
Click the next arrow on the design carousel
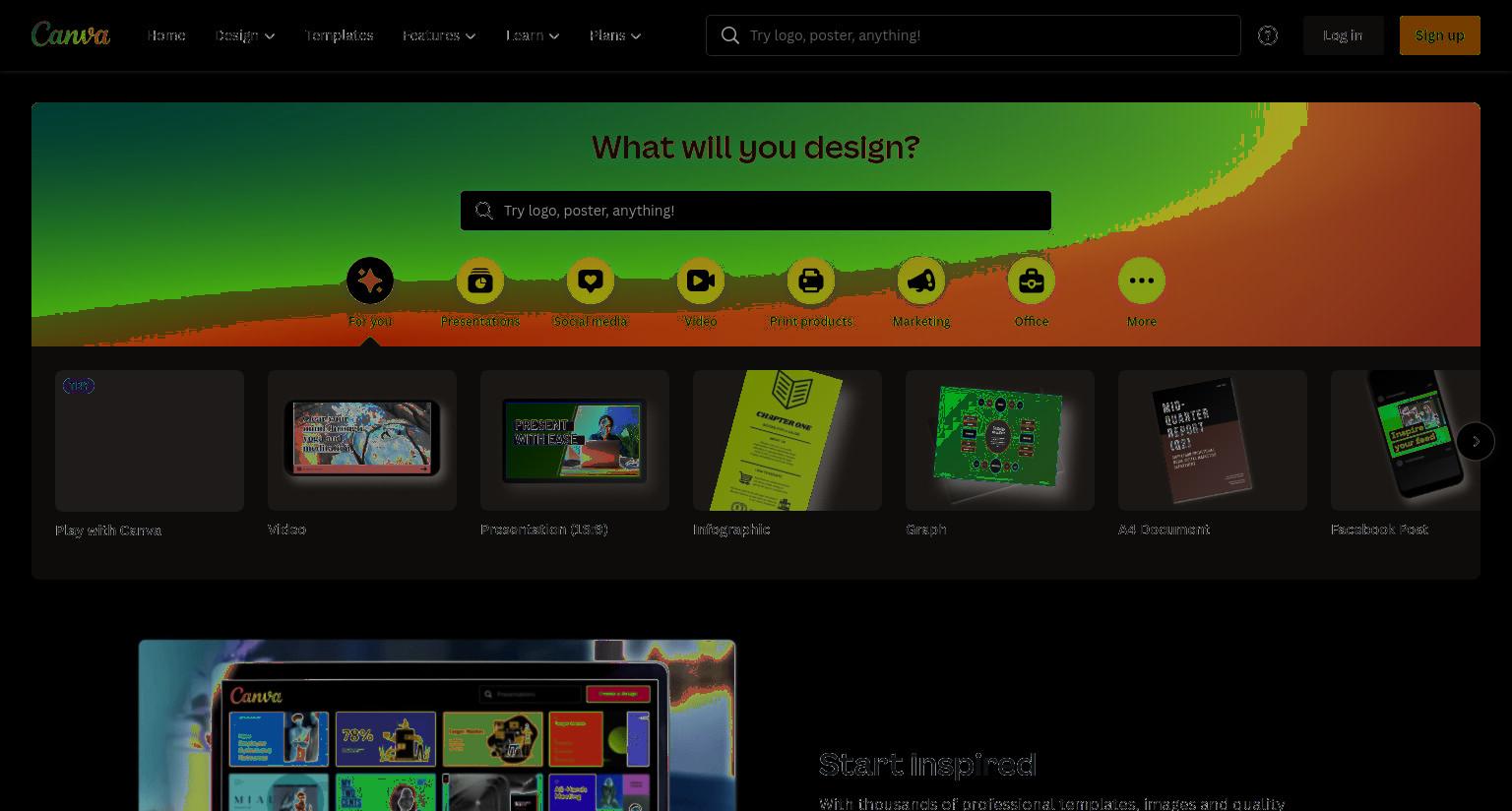coord(1476,441)
